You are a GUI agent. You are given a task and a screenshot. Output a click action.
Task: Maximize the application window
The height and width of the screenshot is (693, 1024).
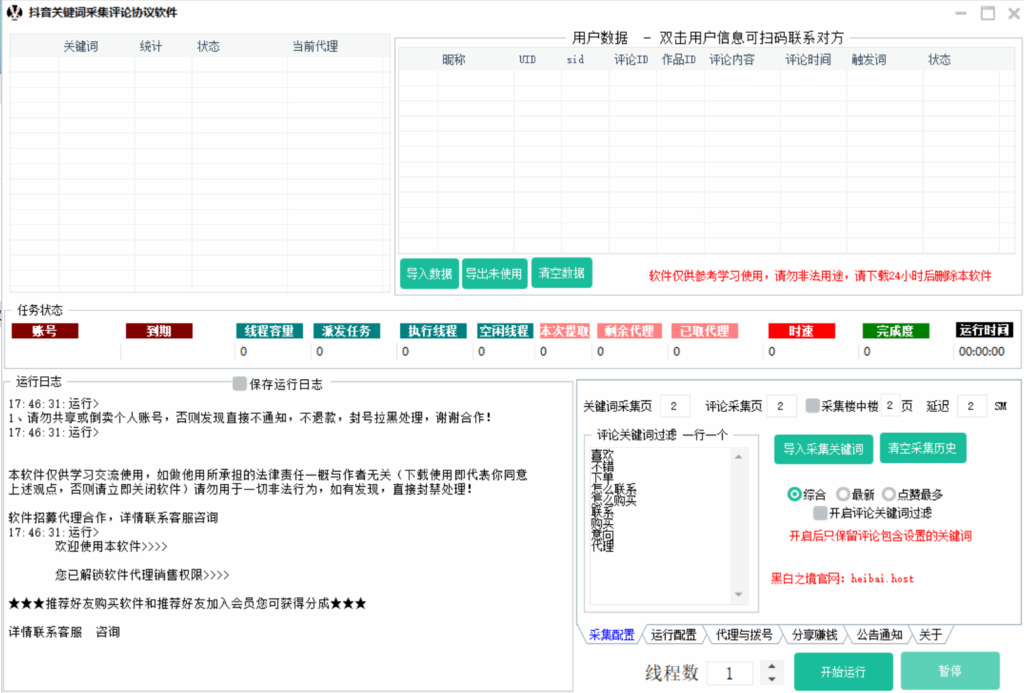987,13
